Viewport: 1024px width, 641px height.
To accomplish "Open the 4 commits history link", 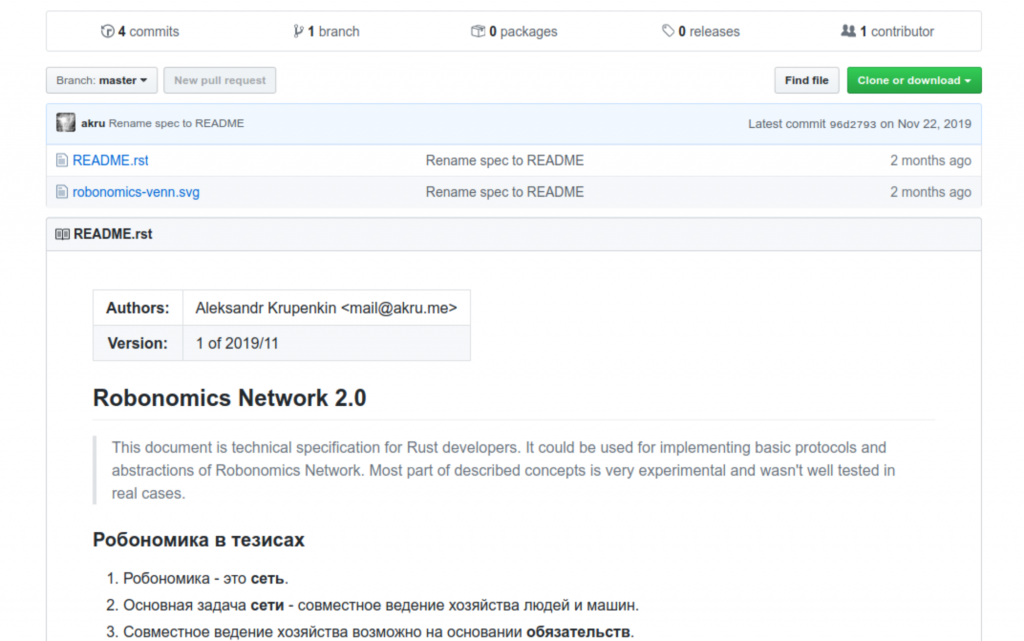I will coord(140,31).
